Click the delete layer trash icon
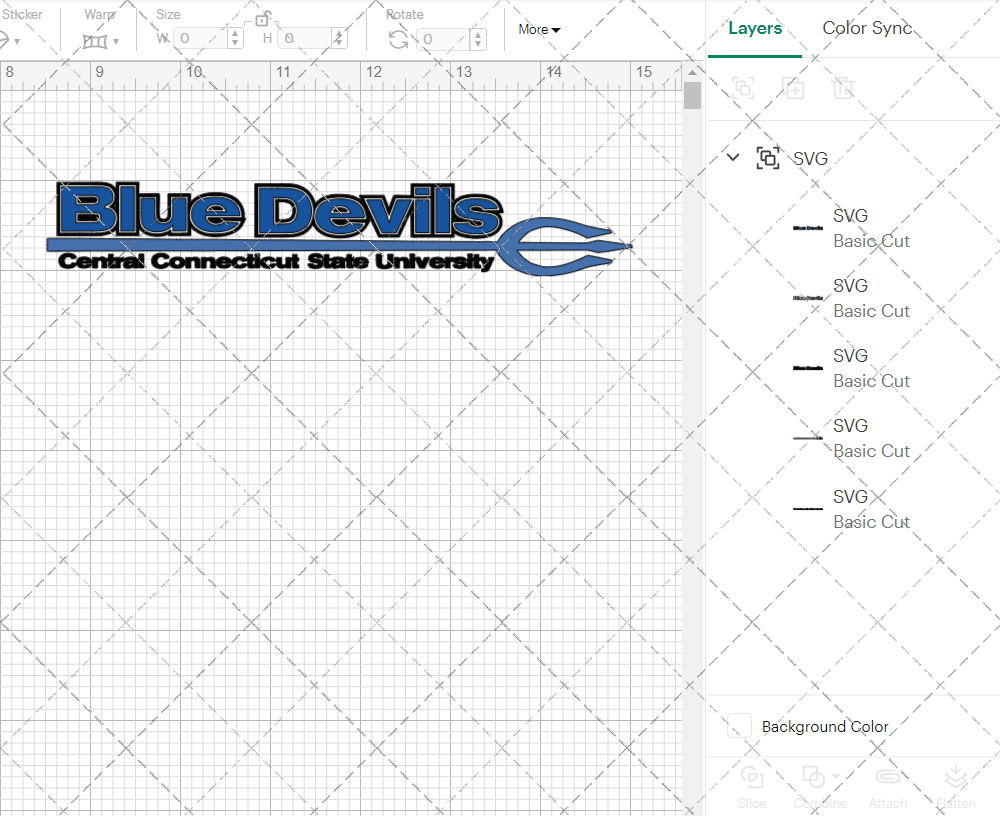 (844, 88)
